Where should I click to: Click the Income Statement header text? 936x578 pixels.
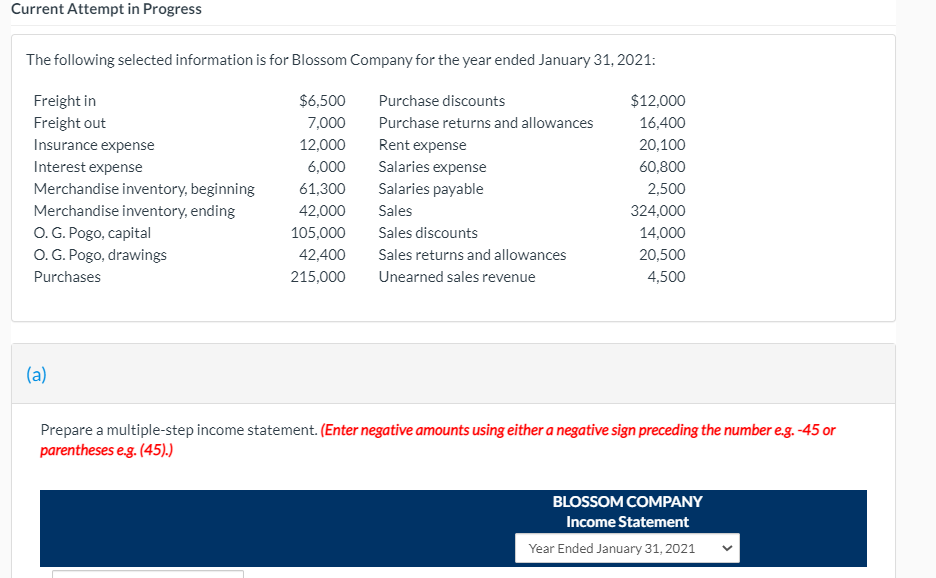(x=627, y=522)
